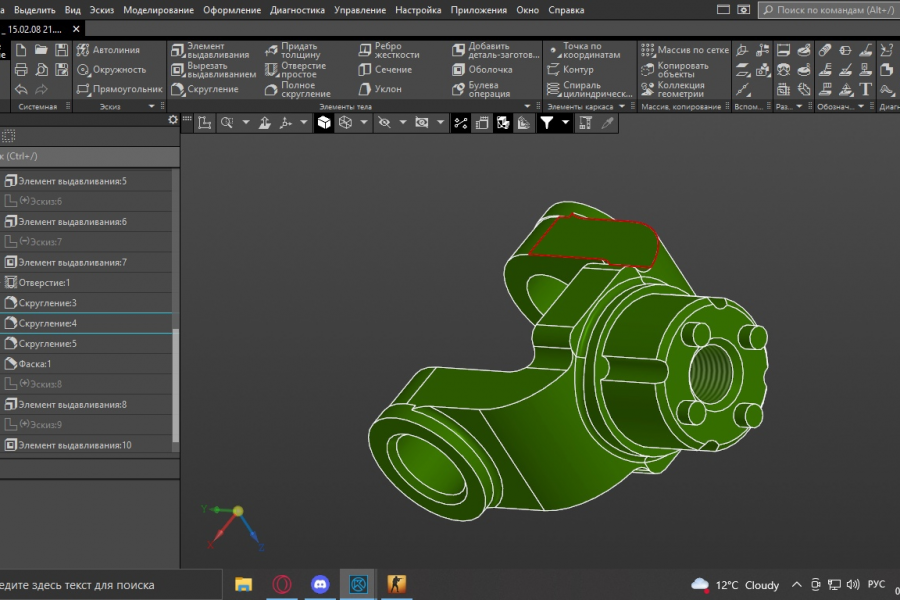This screenshot has height=600, width=900.
Task: Toggle the wireframe cube display mode
Action: coord(345,123)
